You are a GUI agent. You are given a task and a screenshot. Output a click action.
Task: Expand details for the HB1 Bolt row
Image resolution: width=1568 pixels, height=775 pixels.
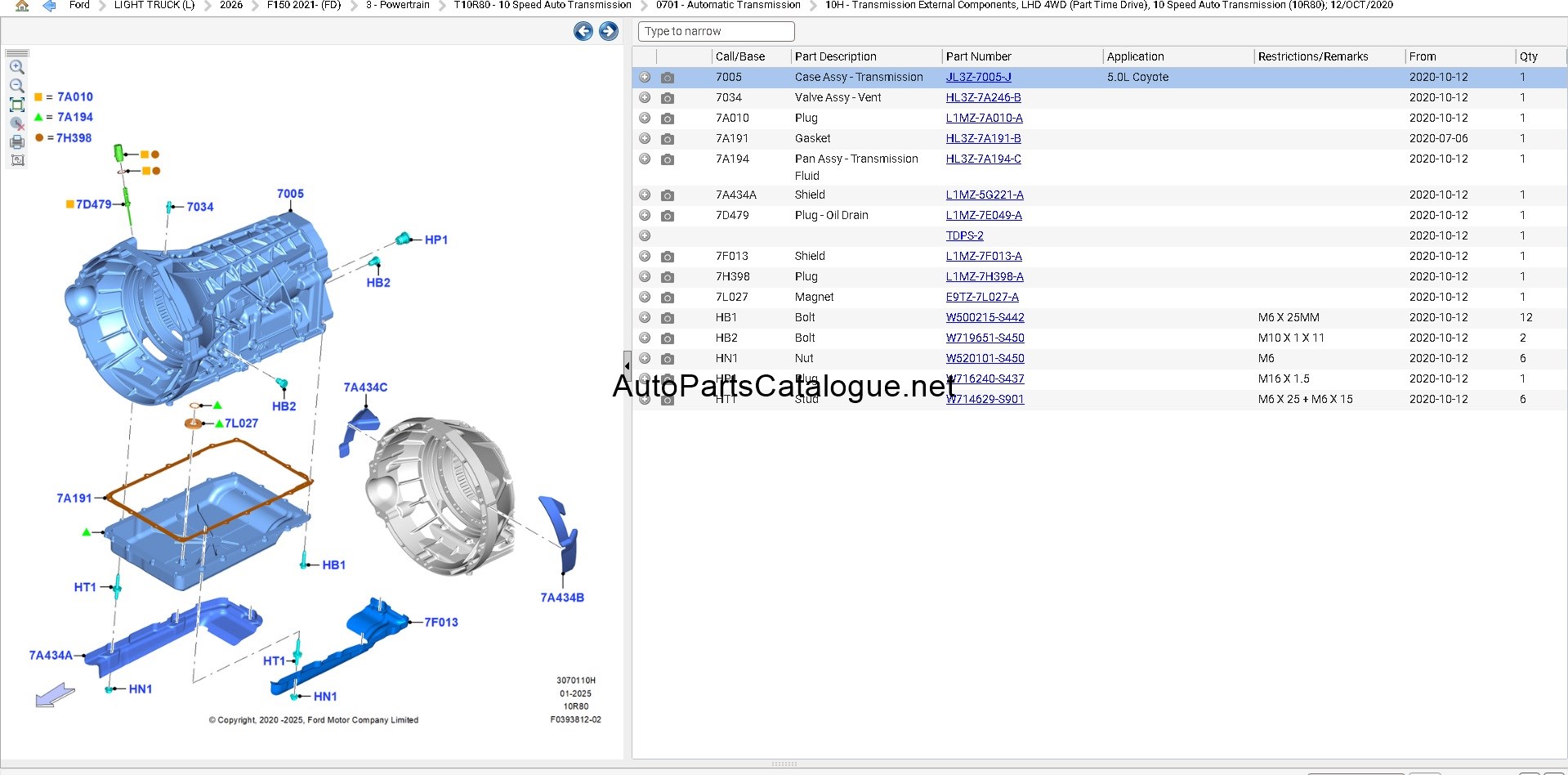(645, 317)
